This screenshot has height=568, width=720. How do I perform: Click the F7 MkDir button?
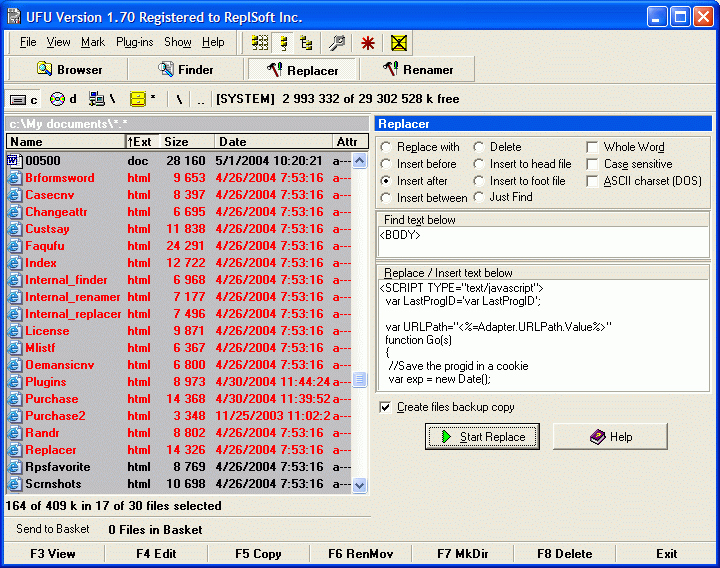[x=462, y=554]
